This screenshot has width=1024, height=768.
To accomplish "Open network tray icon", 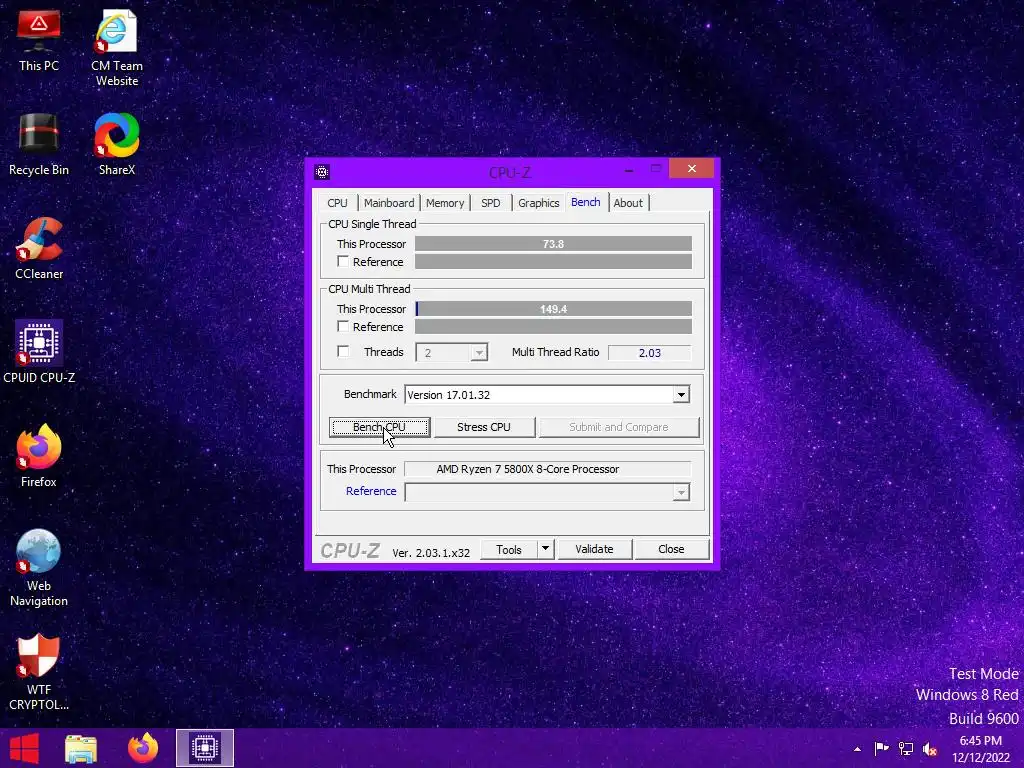I will click(906, 749).
